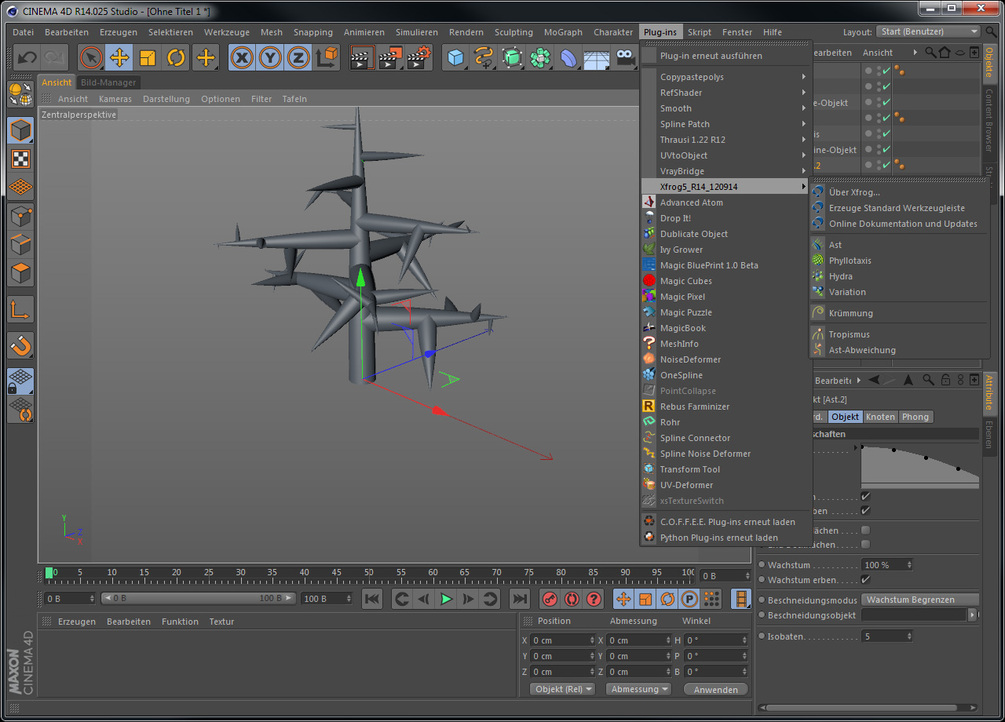1005x722 pixels.
Task: Click the Wachstum percentage stepper arrows
Action: click(x=909, y=565)
